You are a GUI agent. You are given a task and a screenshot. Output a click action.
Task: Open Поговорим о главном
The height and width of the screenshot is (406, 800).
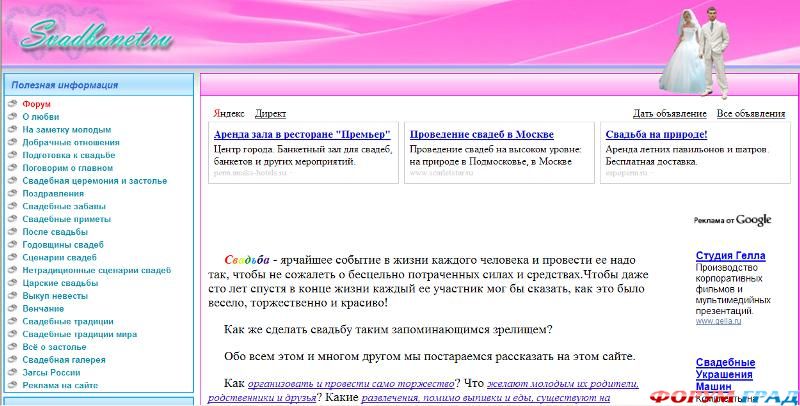(x=68, y=168)
